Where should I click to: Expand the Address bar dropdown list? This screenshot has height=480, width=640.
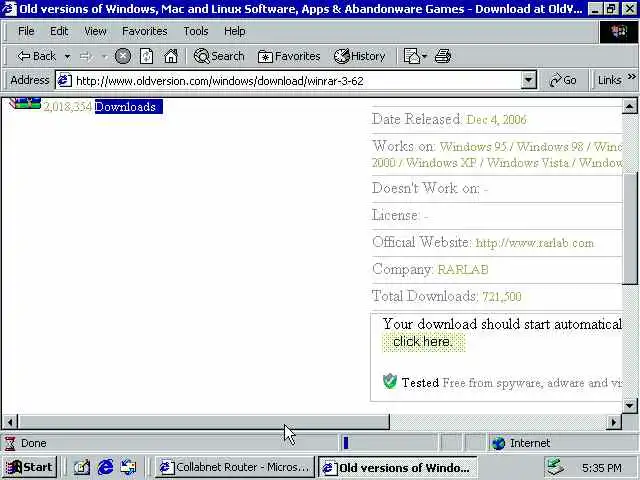click(529, 80)
